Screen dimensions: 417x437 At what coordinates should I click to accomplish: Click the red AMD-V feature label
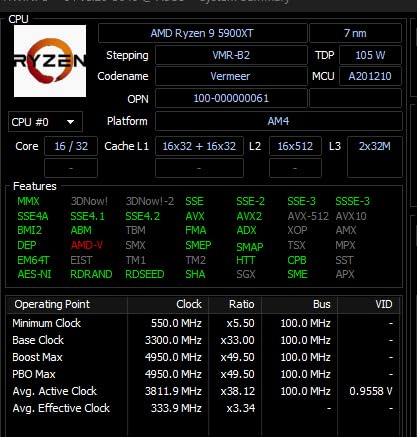click(x=87, y=245)
